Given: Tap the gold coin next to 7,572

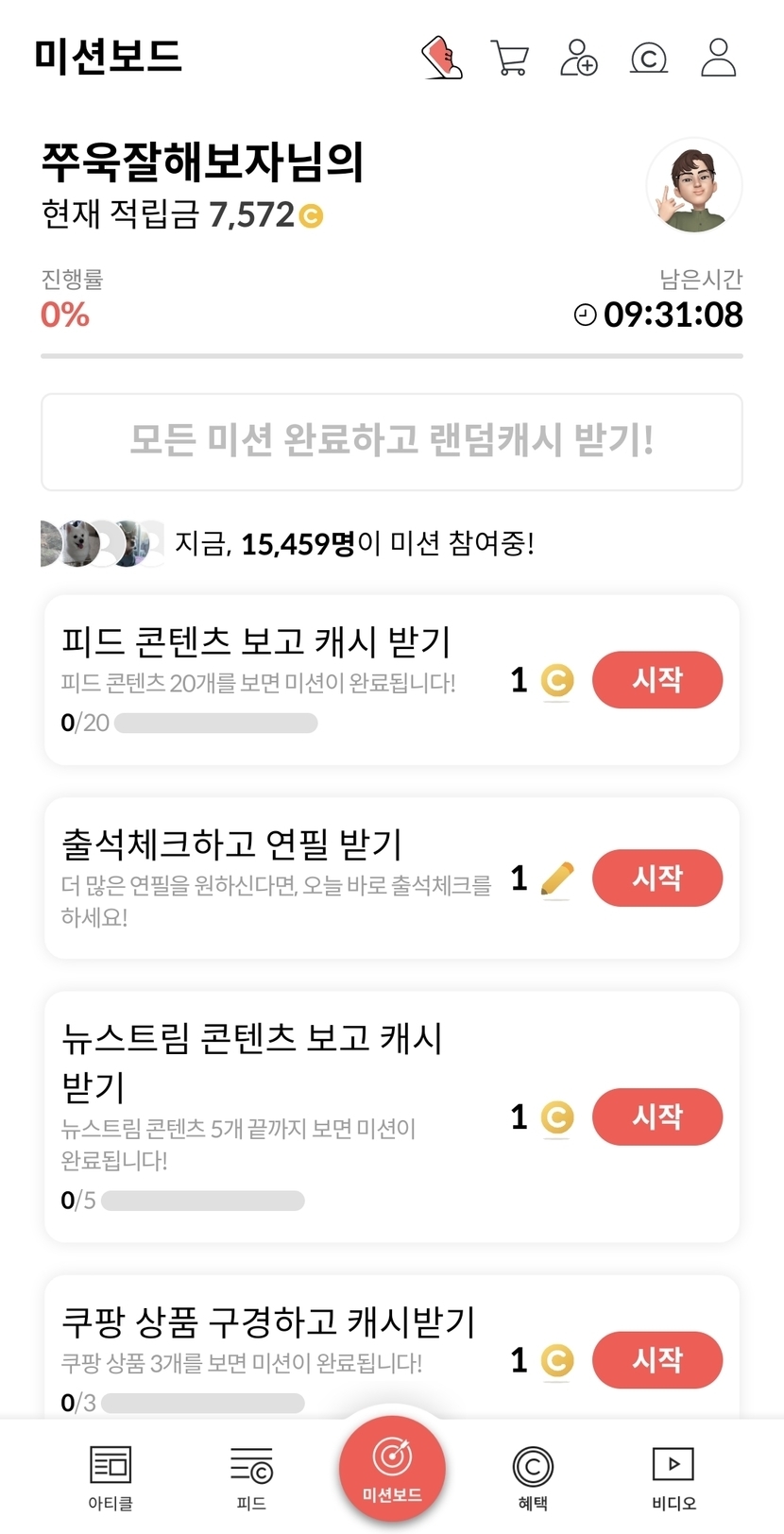Looking at the screenshot, I should (x=311, y=216).
